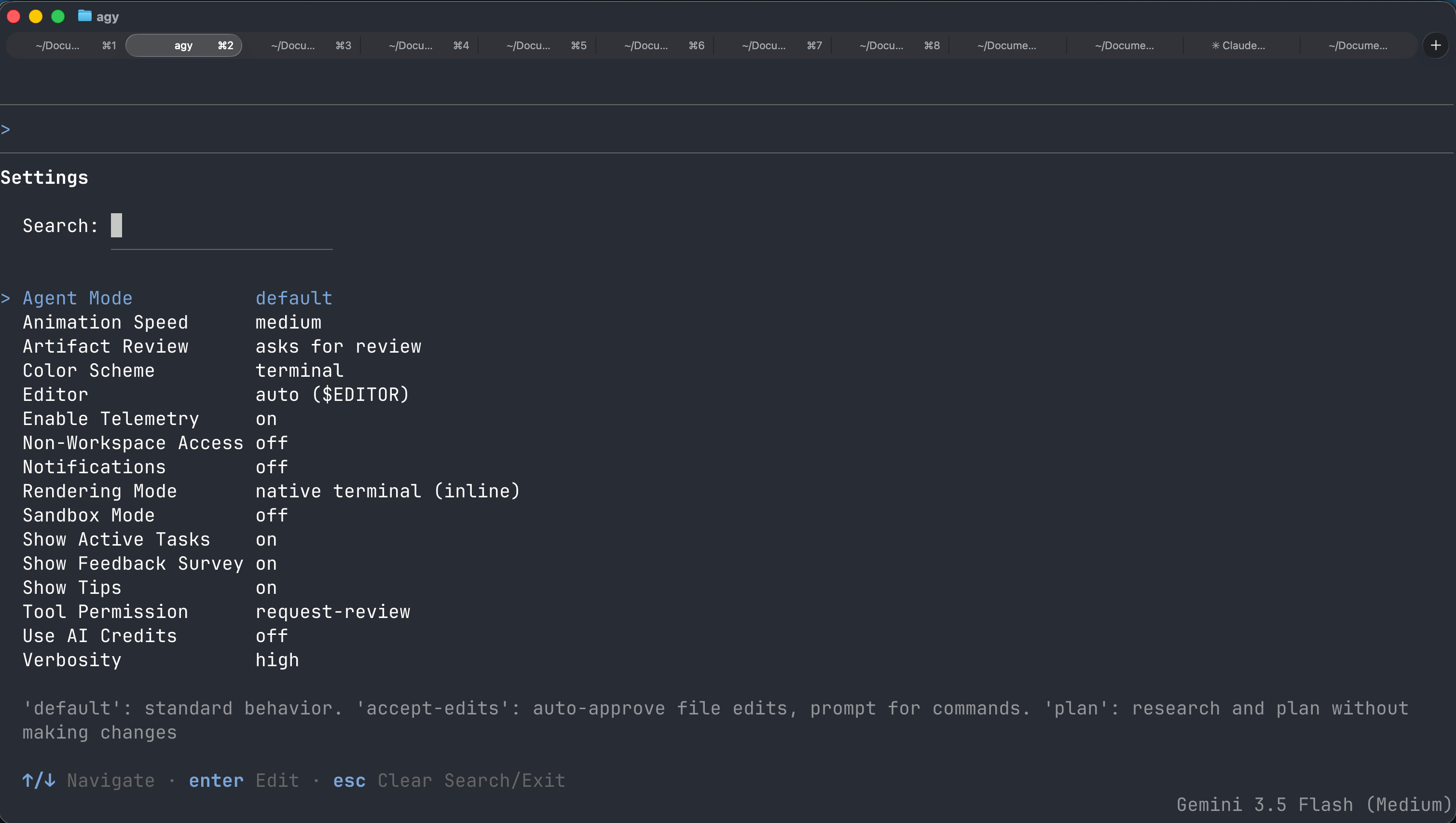1456x823 pixels.
Task: Click the prompt line at top
Action: coord(726,129)
